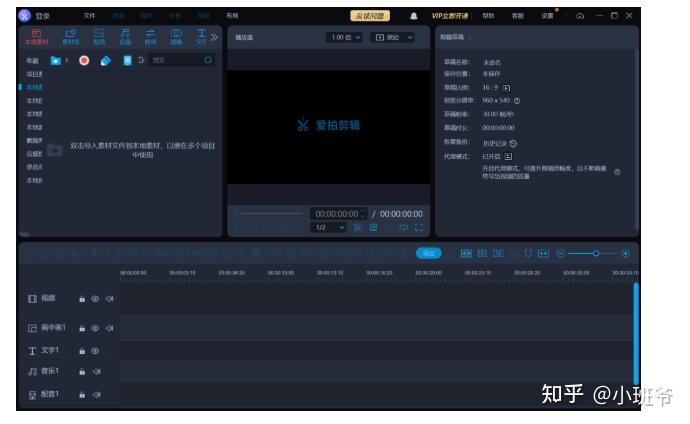Click the blue document icon in the media panel
690x424 pixels.
coord(127,61)
